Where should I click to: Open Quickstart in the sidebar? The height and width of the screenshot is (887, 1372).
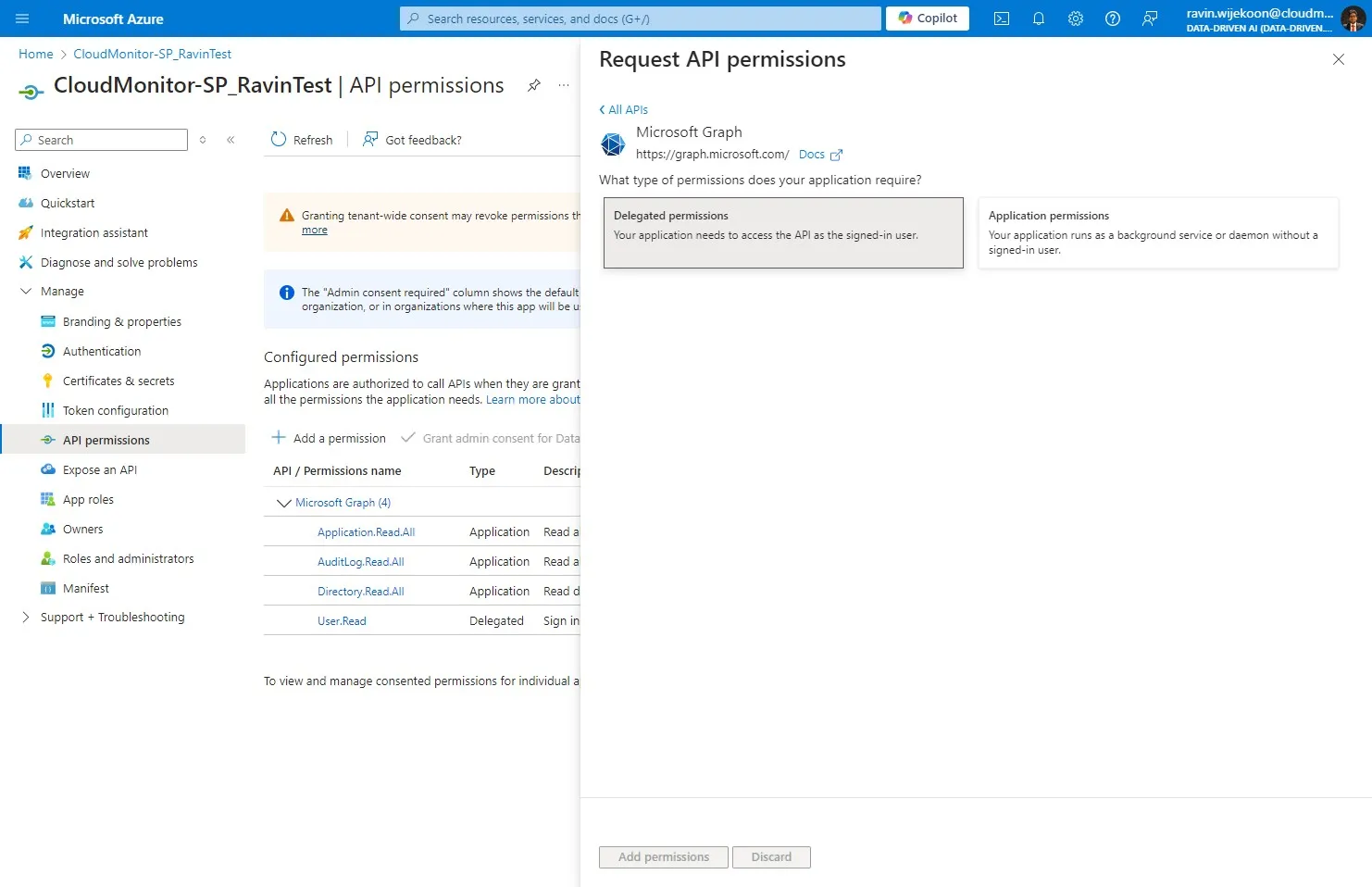(68, 203)
